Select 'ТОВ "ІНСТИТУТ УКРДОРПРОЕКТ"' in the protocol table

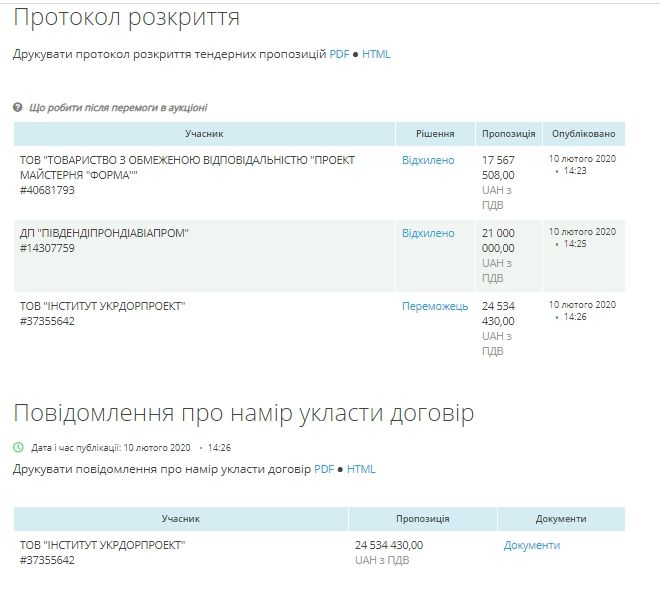[102, 306]
